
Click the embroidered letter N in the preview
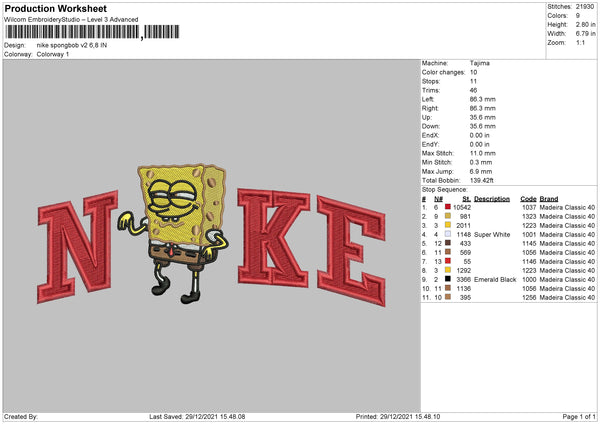tap(77, 247)
